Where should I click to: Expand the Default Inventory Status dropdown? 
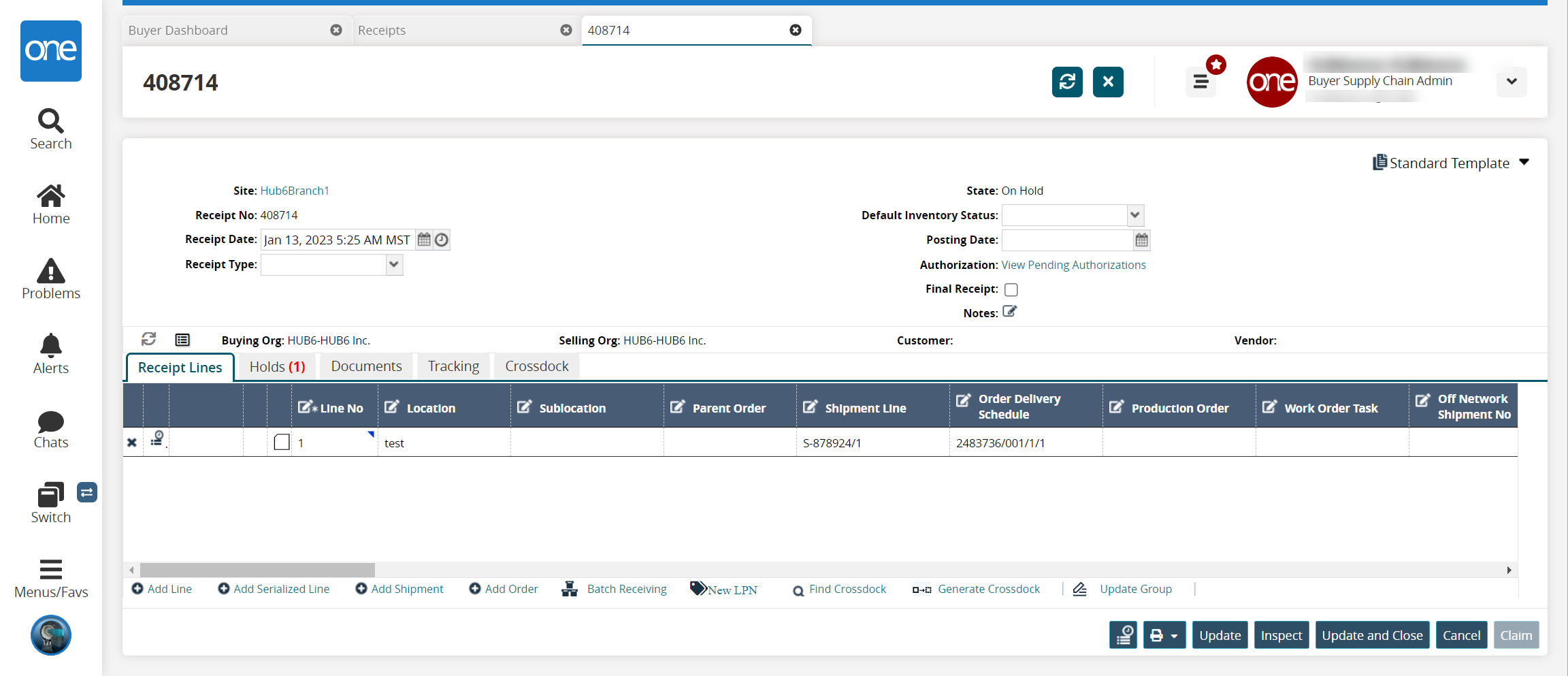coord(1134,215)
